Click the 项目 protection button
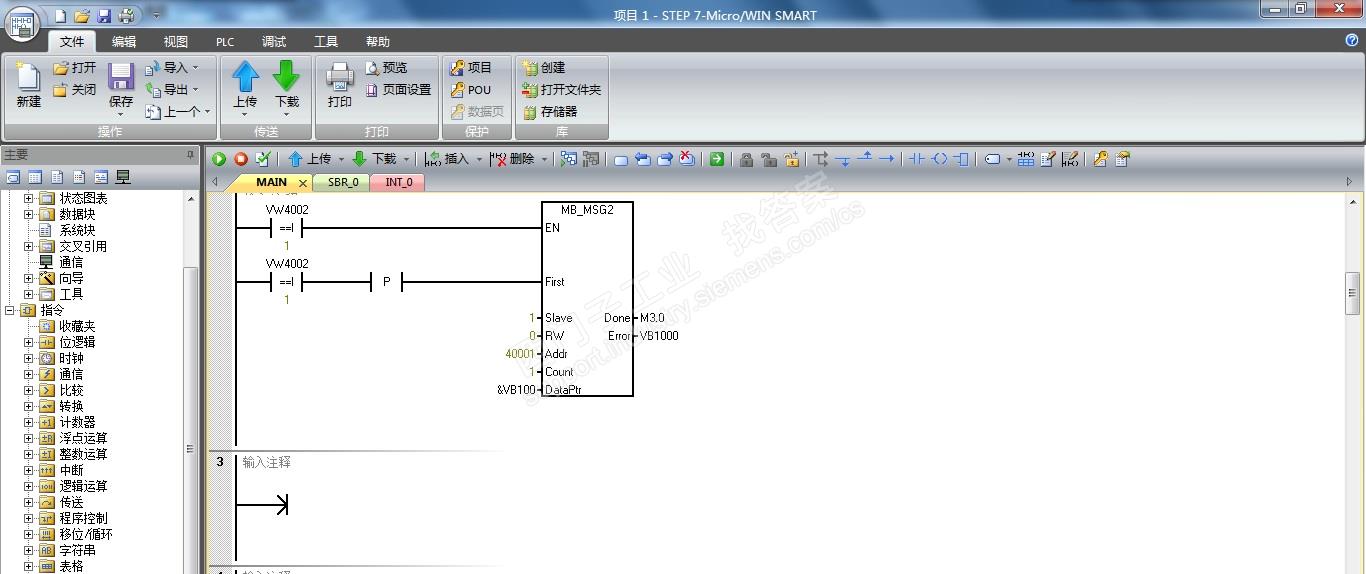Viewport: 1366px width, 574px height. [x=471, y=67]
